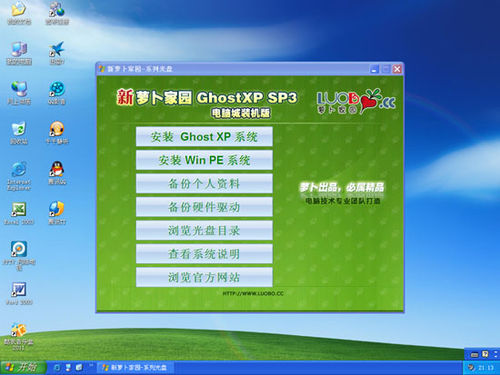This screenshot has width=500, height=375.
Task: Click the installer window title bar icon
Action: coord(102,69)
